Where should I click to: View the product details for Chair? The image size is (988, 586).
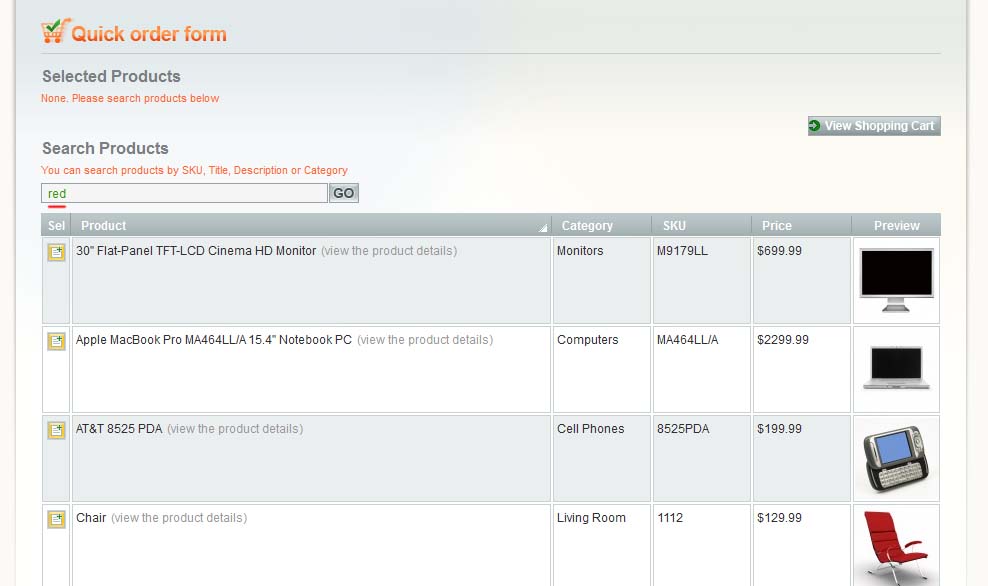point(178,518)
